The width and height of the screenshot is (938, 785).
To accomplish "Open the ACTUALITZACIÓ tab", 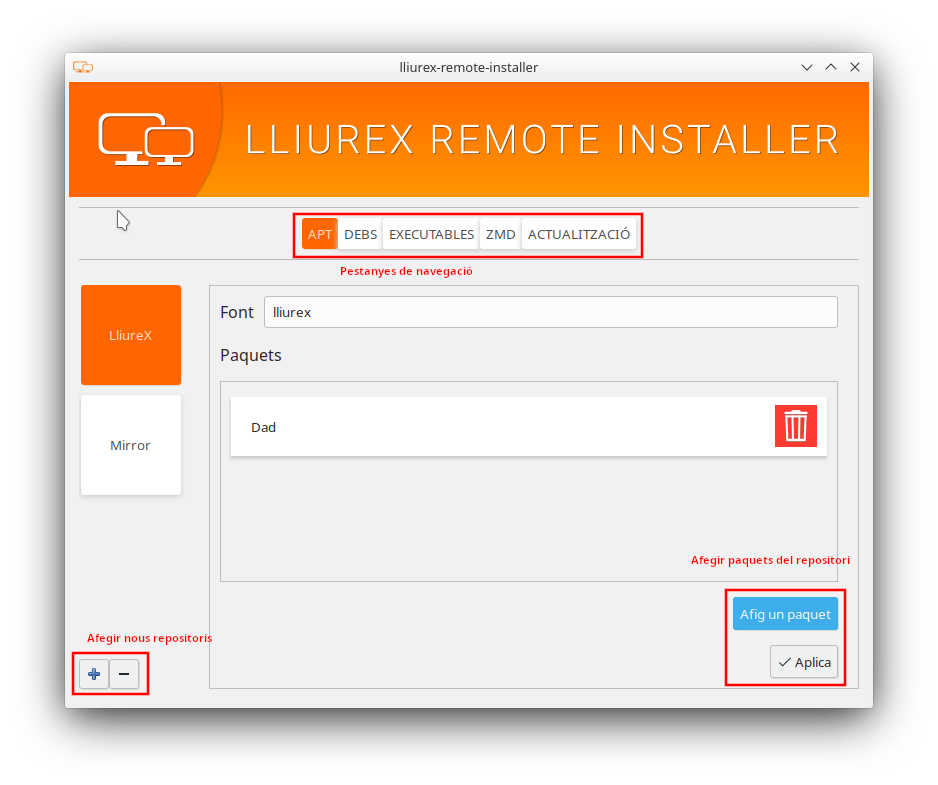I will coord(579,235).
